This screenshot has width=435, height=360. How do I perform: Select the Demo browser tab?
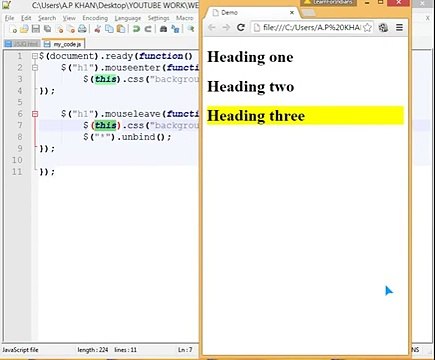click(x=252, y=13)
